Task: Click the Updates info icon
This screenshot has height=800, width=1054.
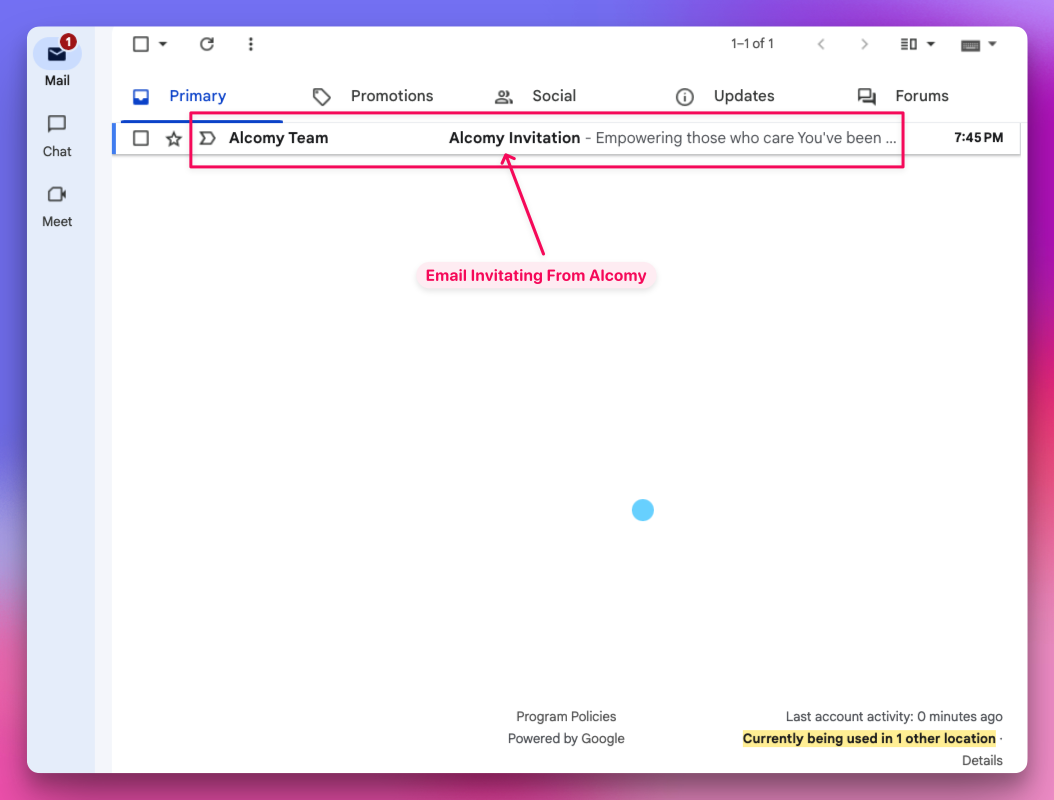Action: coord(684,97)
